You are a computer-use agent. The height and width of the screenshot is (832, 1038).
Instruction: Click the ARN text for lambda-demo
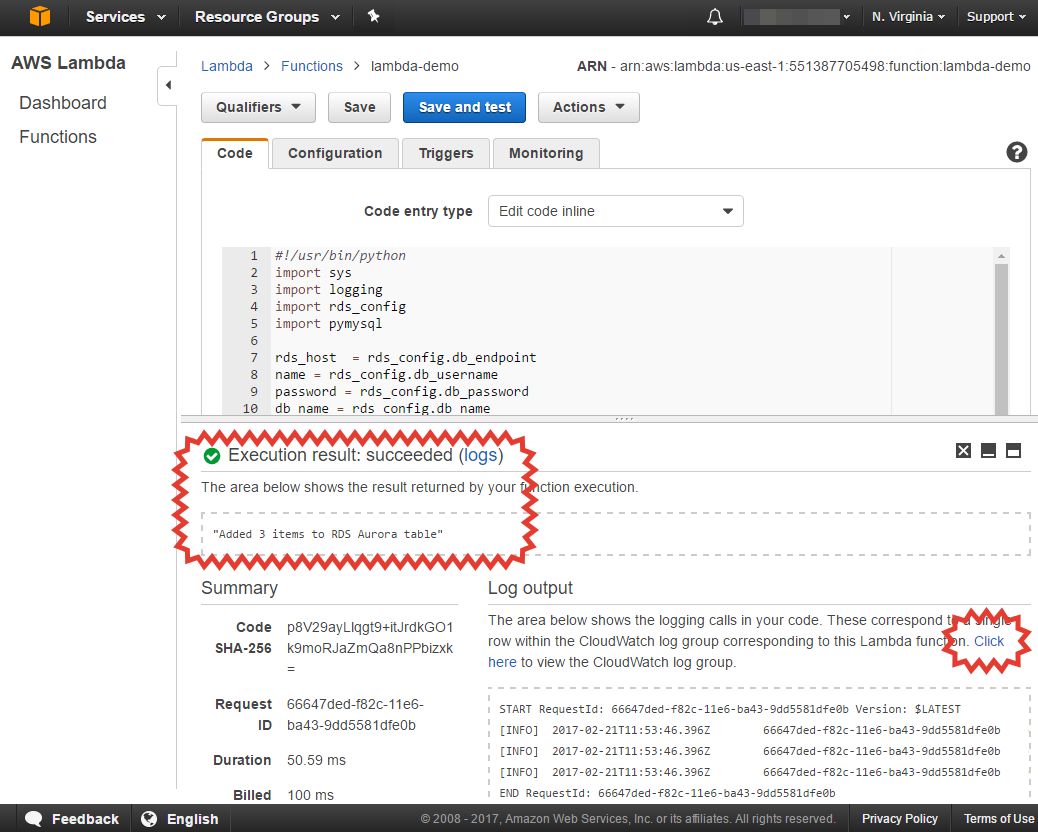click(804, 66)
